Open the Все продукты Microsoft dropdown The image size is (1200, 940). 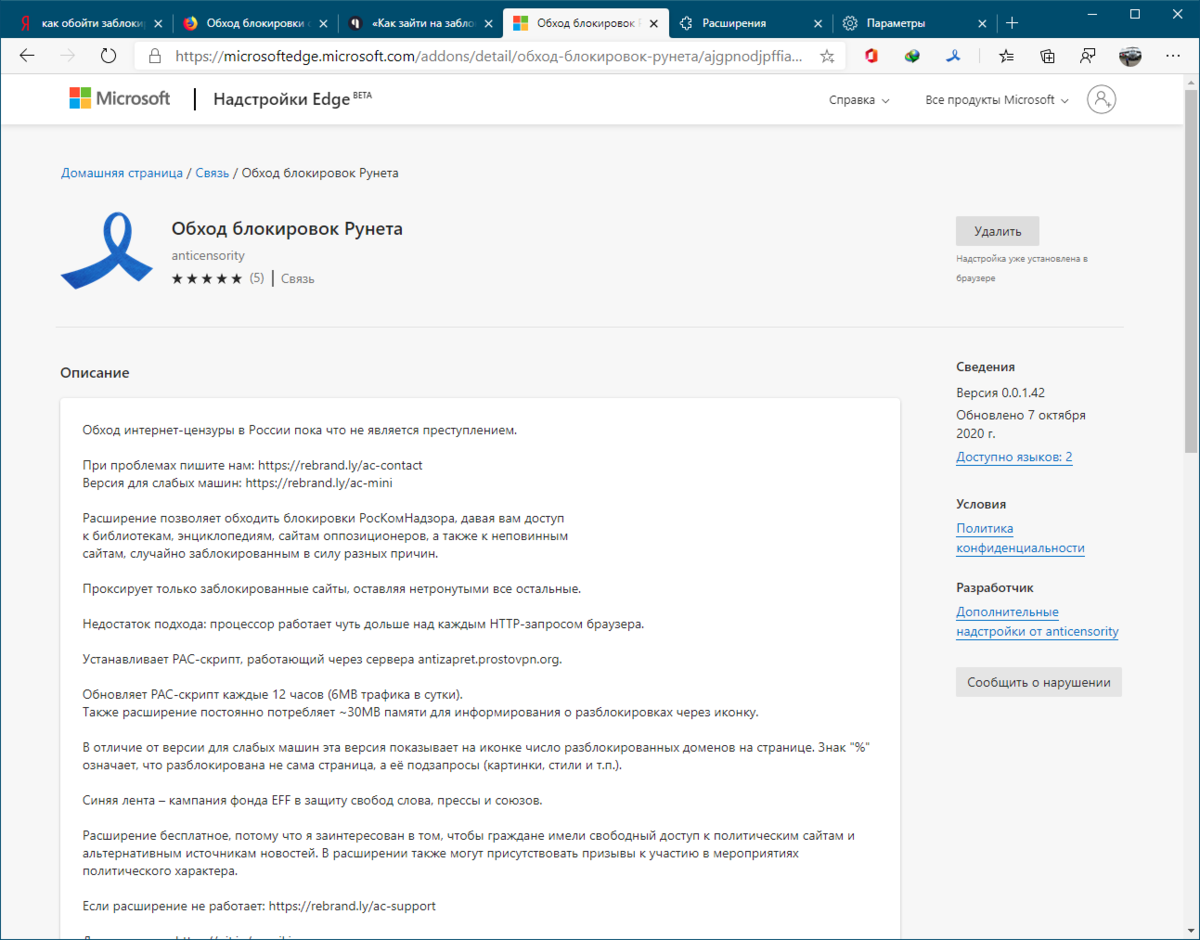[x=996, y=99]
